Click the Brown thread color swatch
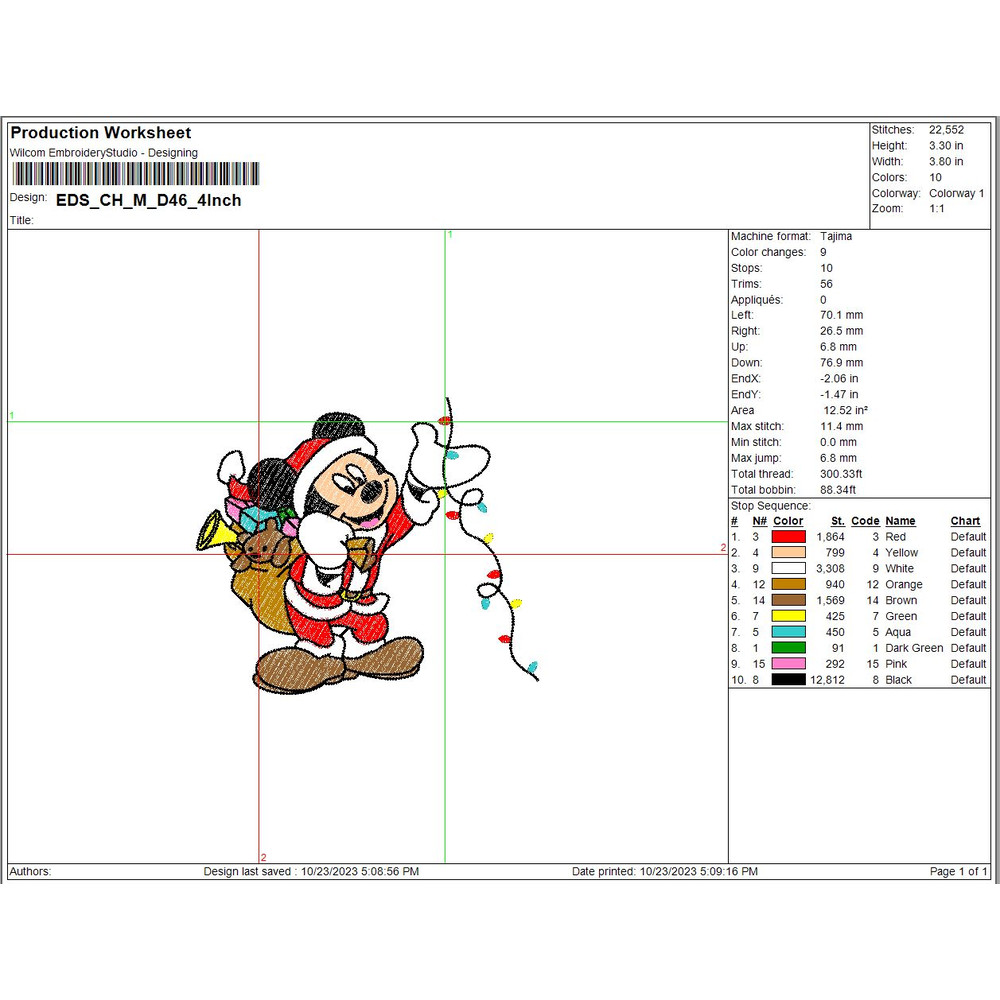This screenshot has height=1000, width=1000. coord(788,601)
